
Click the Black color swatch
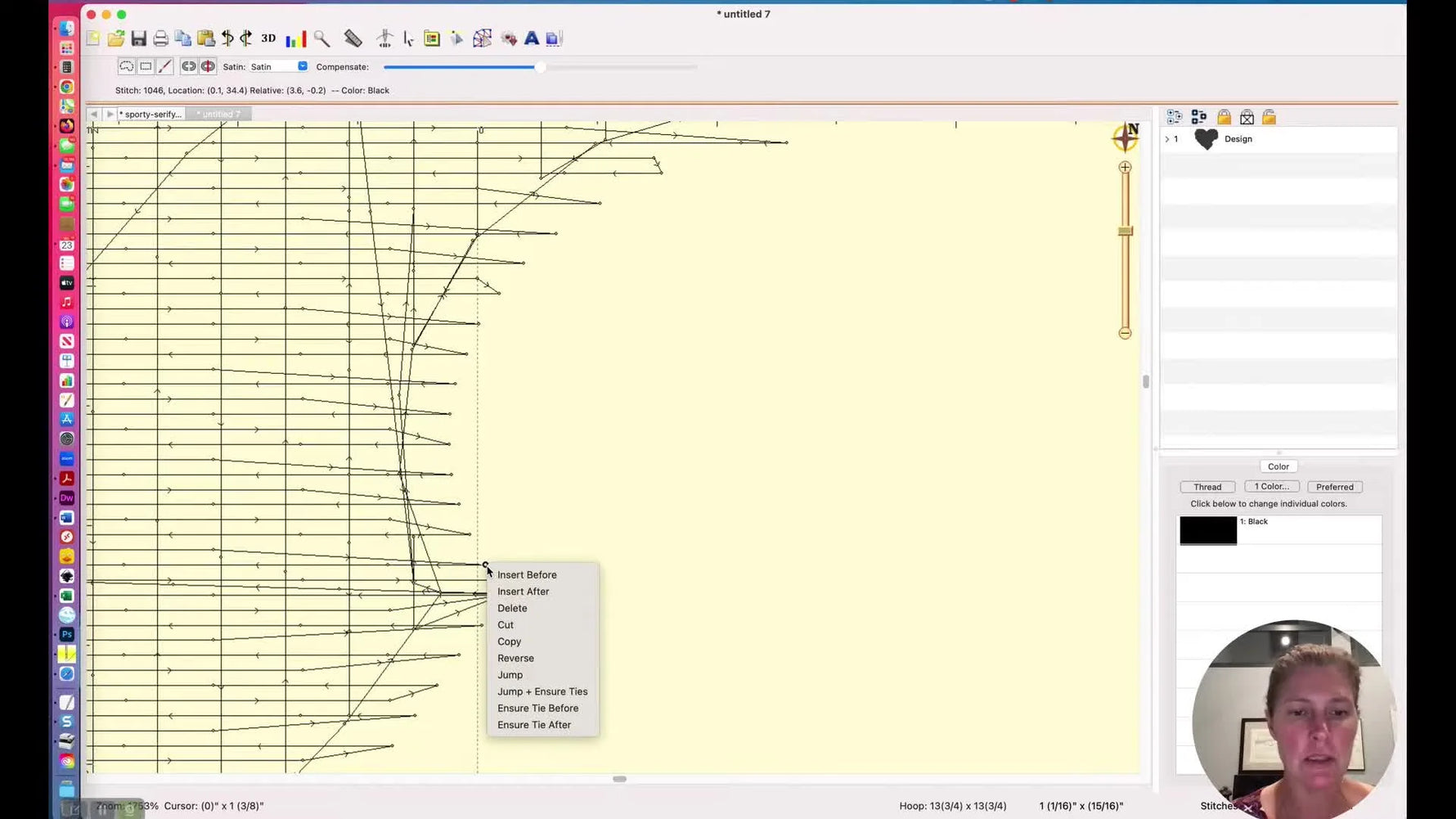1208,530
